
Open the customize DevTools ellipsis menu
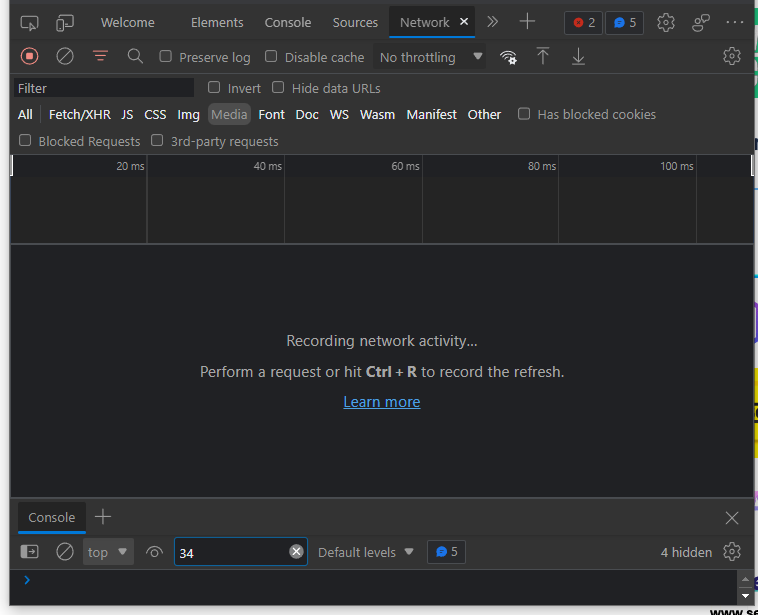click(734, 22)
